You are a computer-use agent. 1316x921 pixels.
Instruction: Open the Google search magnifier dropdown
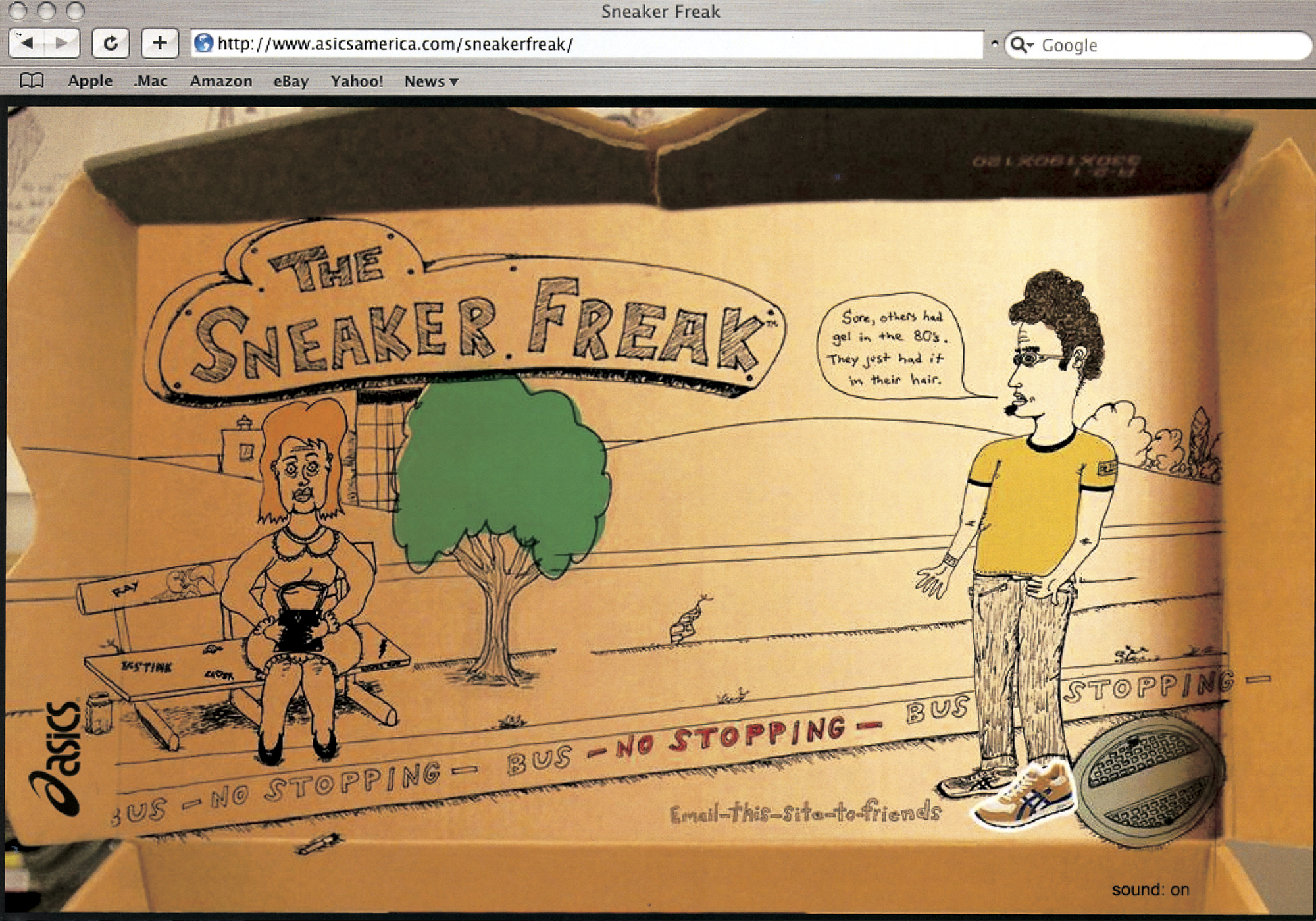tap(1021, 45)
